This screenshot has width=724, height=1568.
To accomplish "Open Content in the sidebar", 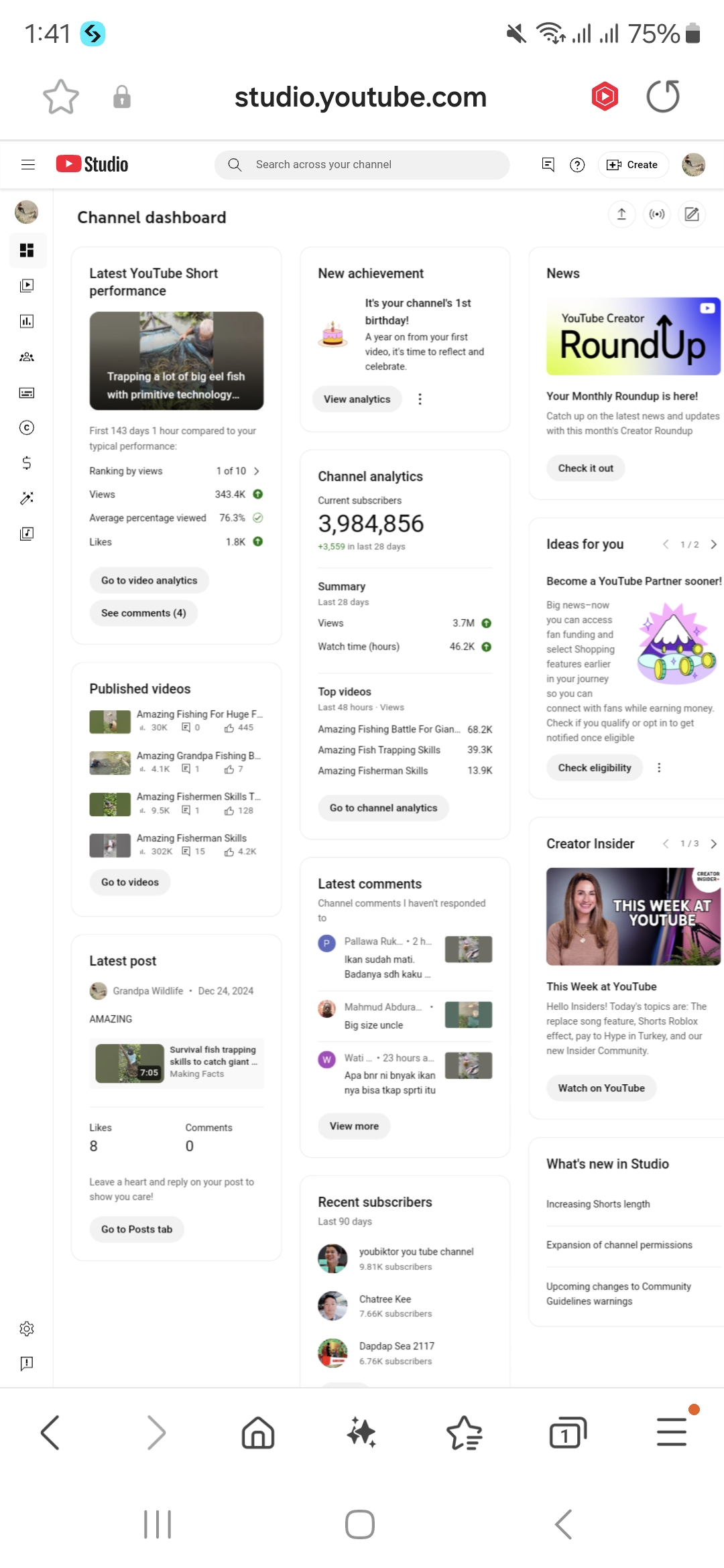I will click(27, 285).
